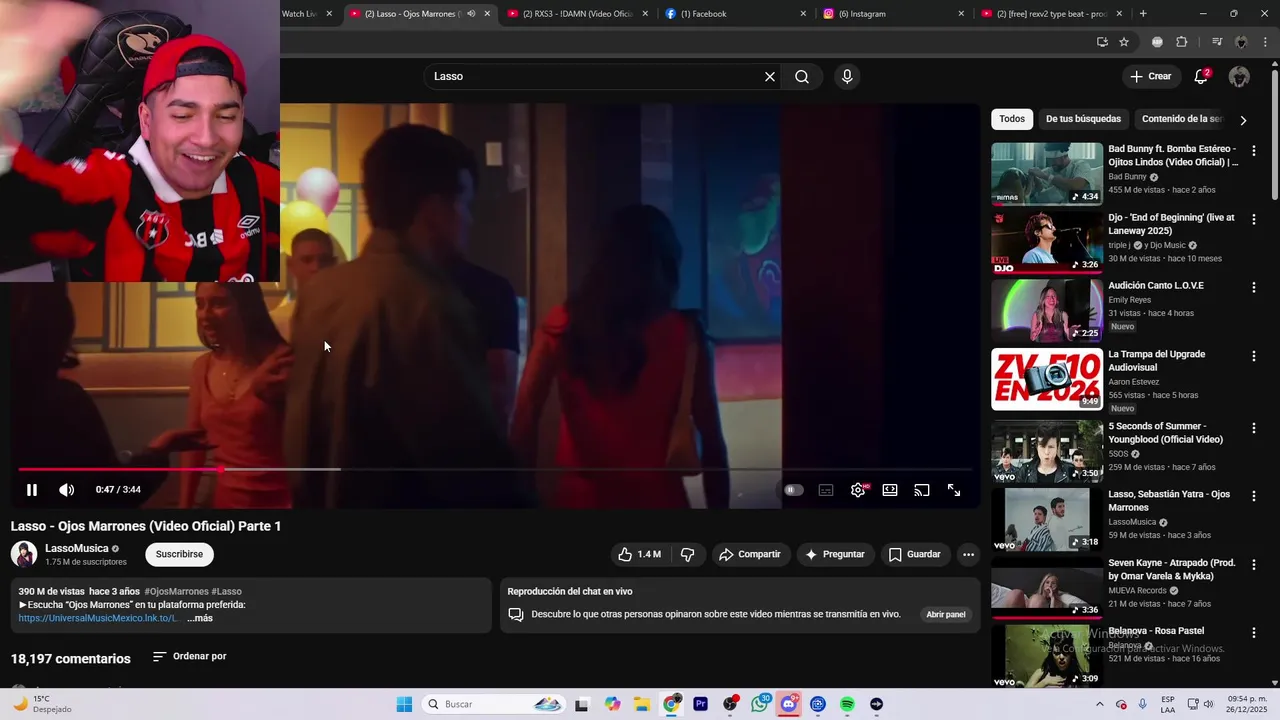1280x720 pixels.
Task: Open the Ordenar por comments sort menu
Action: click(190, 657)
